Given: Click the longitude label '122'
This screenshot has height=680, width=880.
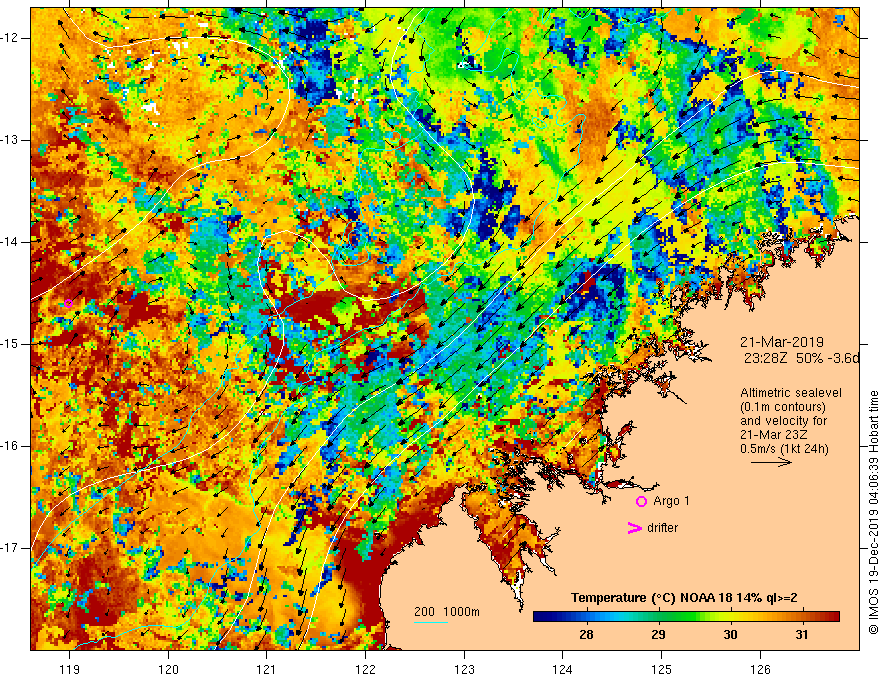Looking at the screenshot, I should coord(365,669).
